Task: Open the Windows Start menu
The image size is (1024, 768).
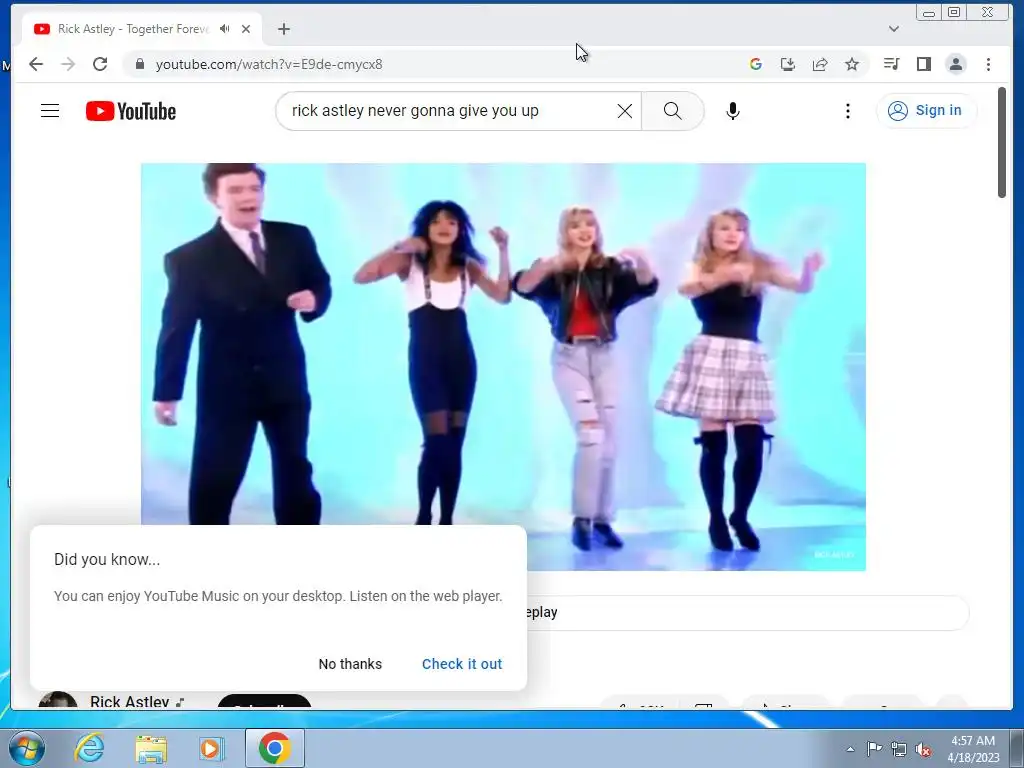Action: click(x=27, y=748)
